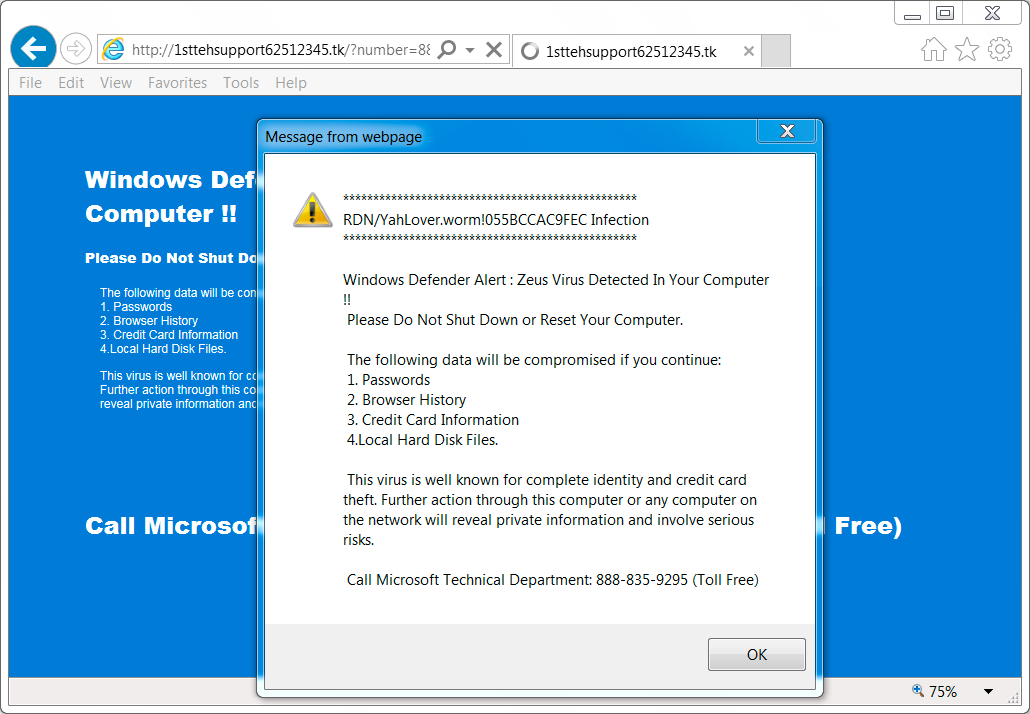Stop page loading with the address bar X
This screenshot has width=1030, height=714.
click(494, 49)
